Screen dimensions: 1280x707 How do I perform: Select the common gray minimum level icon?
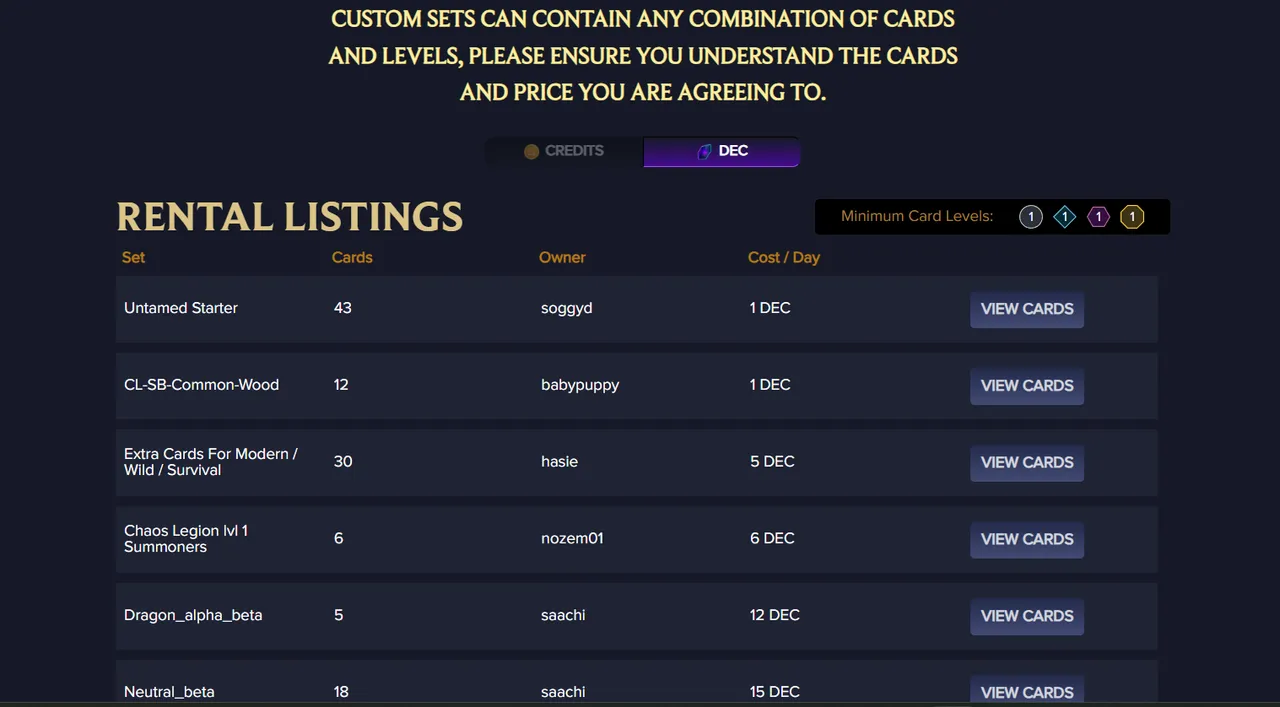1030,217
